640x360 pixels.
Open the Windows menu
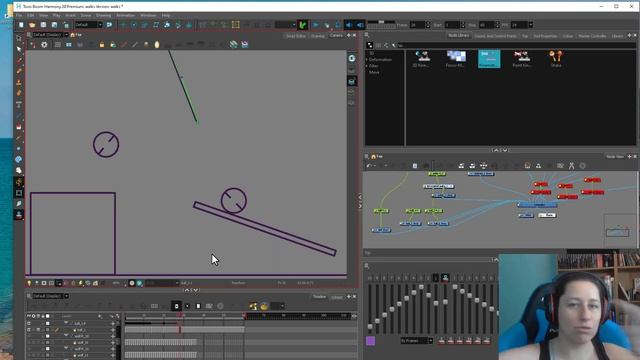pyautogui.click(x=148, y=15)
